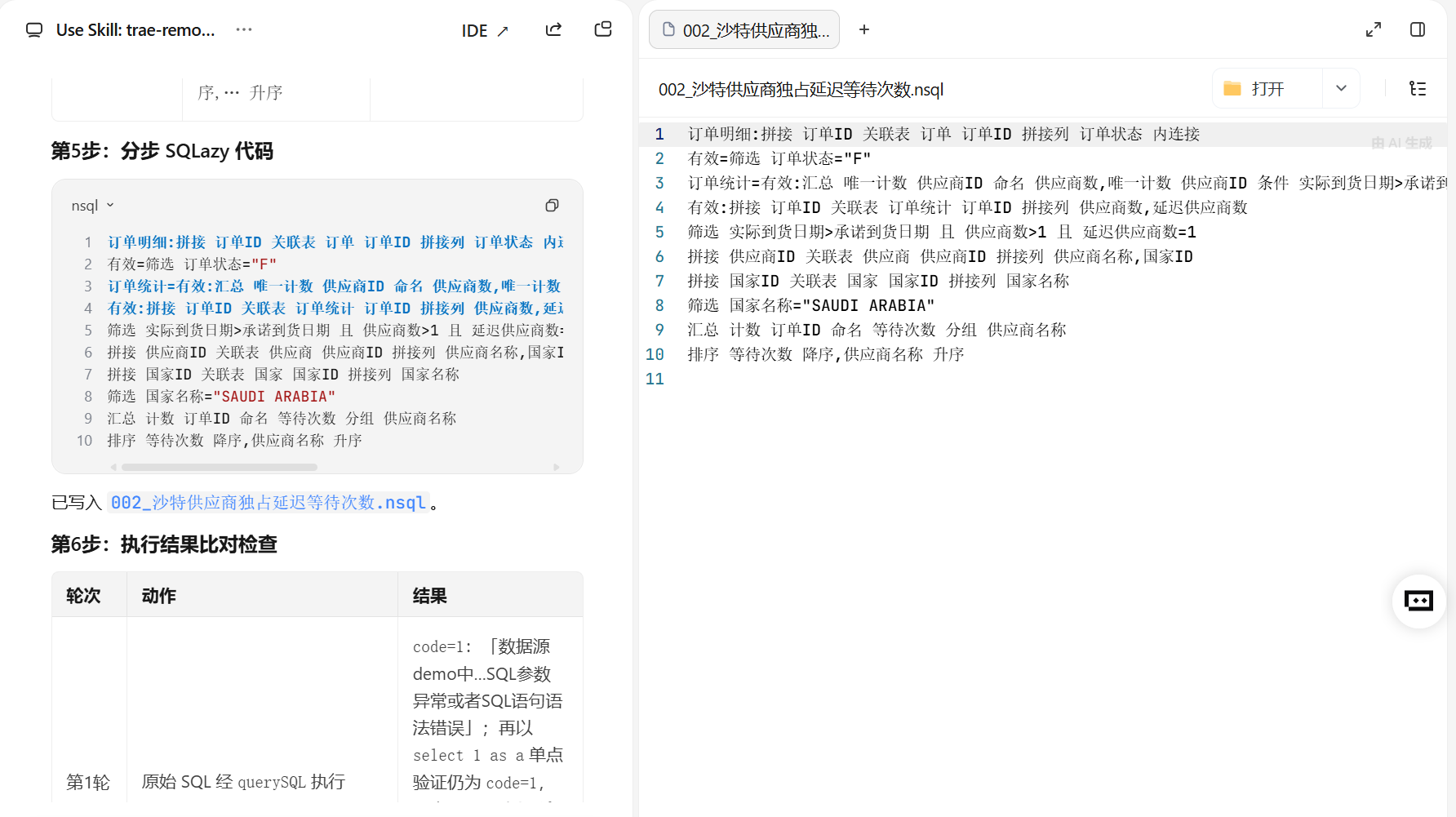The width and height of the screenshot is (1456, 817).
Task: Expand the preview panel to fullscreen
Action: [x=1374, y=29]
